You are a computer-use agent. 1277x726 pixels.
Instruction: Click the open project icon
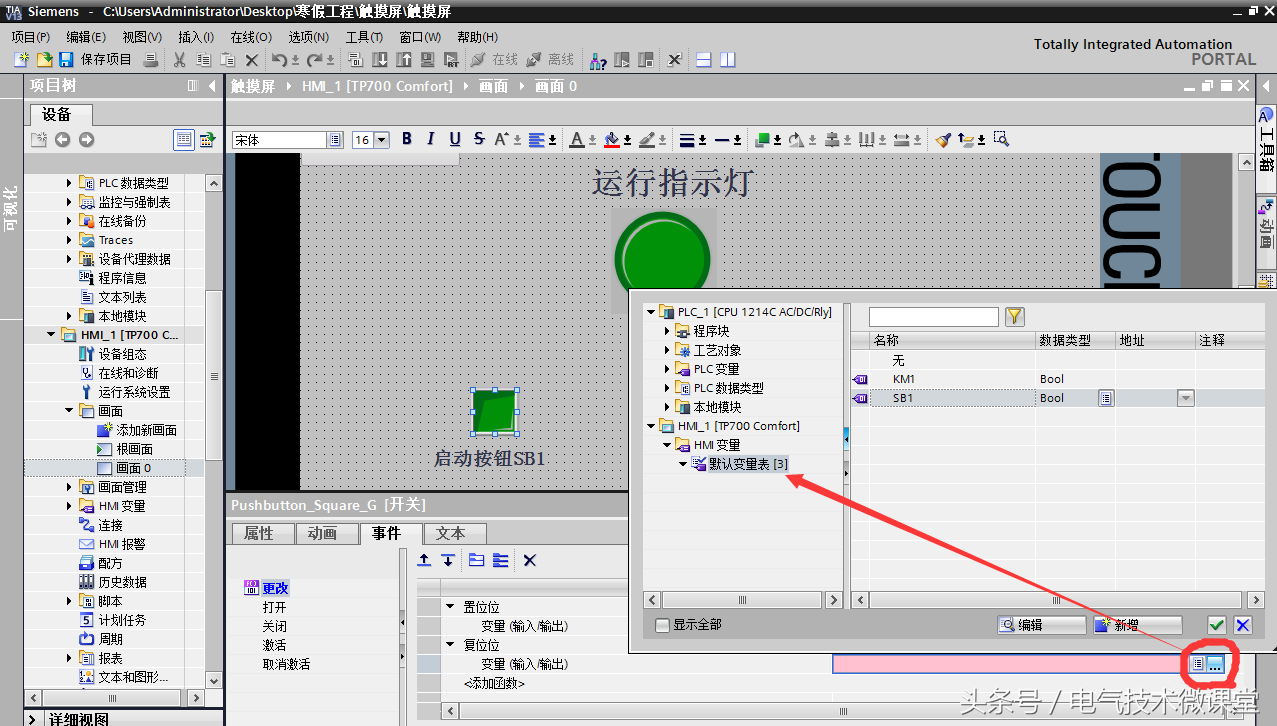pos(45,60)
